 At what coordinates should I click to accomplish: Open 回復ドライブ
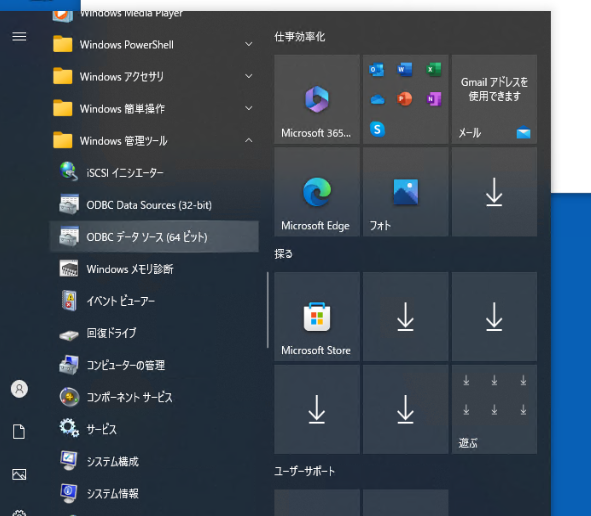tap(154, 333)
